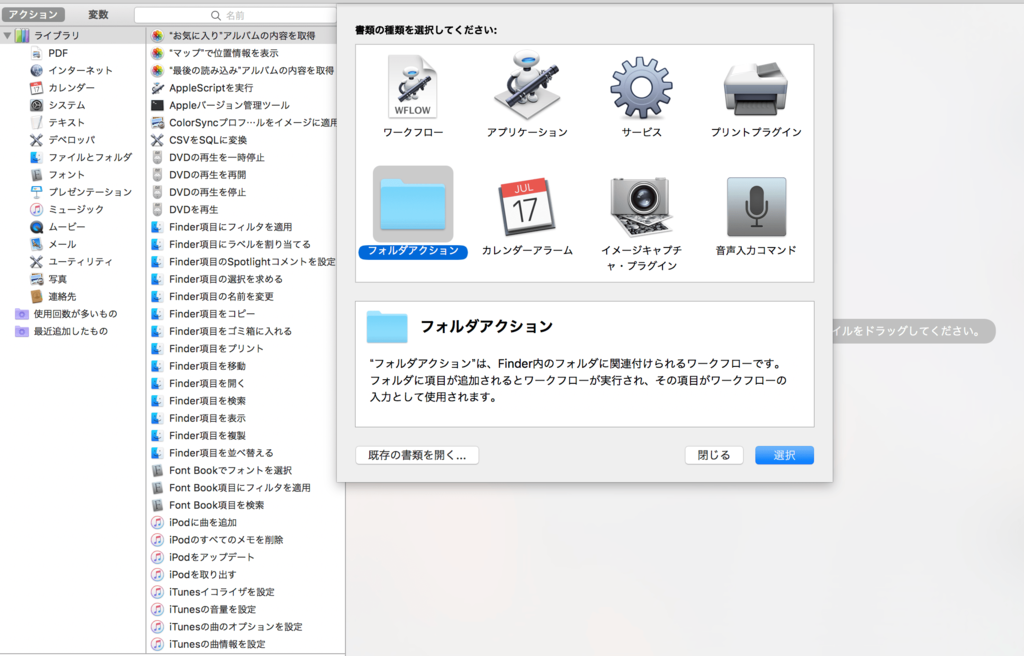Viewport: 1024px width, 656px height.
Task: Select カレンダー category in library
Action: coord(71,88)
